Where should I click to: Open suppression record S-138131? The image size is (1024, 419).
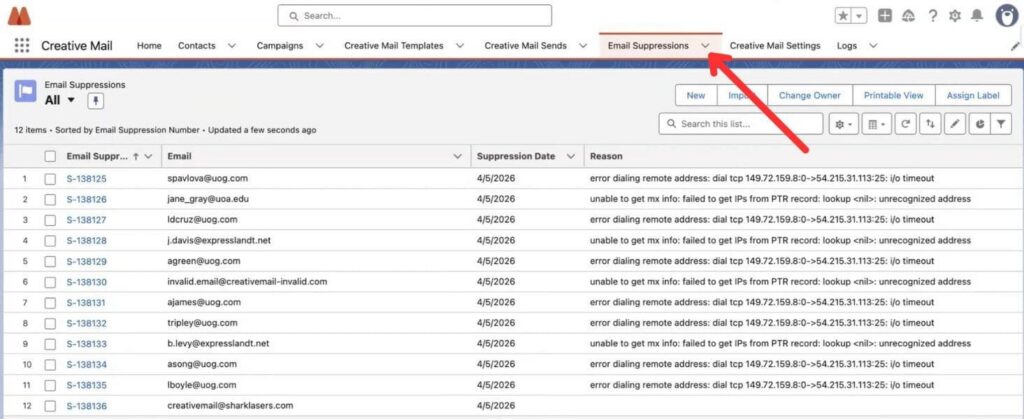(86, 303)
